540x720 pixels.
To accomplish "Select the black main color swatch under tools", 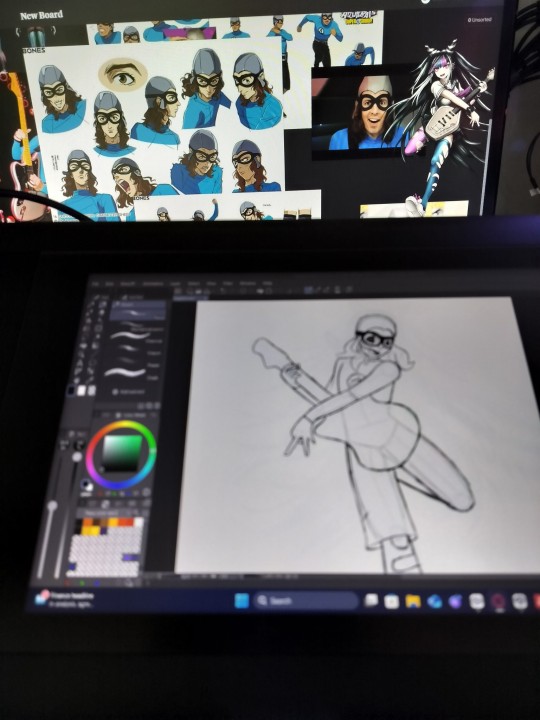I will coord(72,391).
